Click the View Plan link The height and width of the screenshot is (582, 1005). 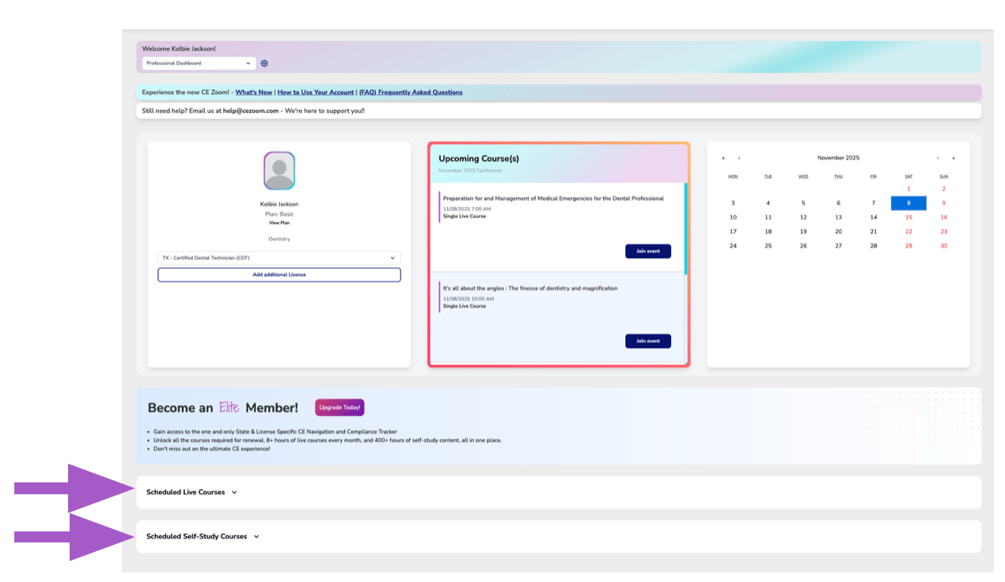tap(279, 223)
